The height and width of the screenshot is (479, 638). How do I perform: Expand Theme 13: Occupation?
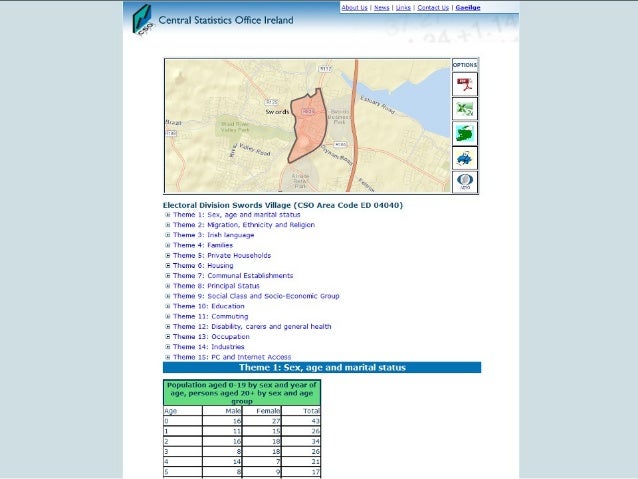[x=168, y=337]
